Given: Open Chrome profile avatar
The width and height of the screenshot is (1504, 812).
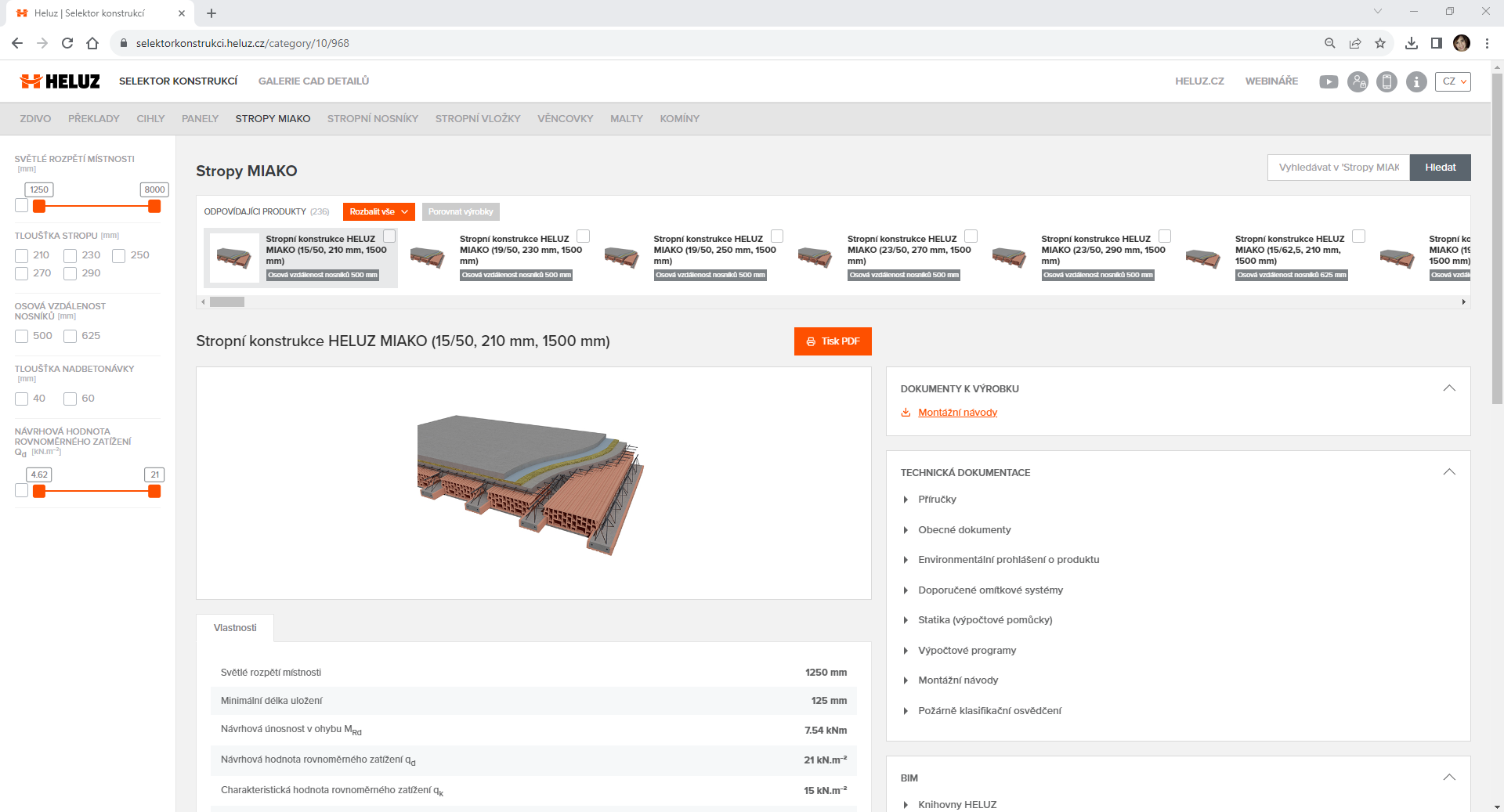Looking at the screenshot, I should (1462, 43).
